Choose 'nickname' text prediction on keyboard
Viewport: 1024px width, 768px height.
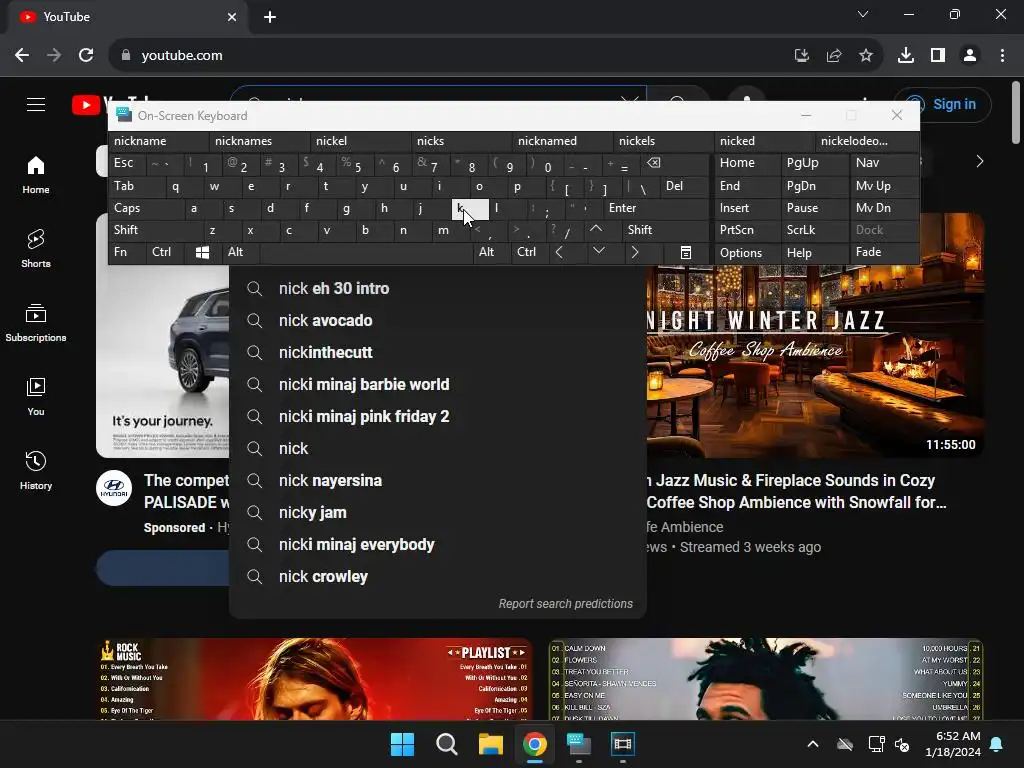point(159,141)
